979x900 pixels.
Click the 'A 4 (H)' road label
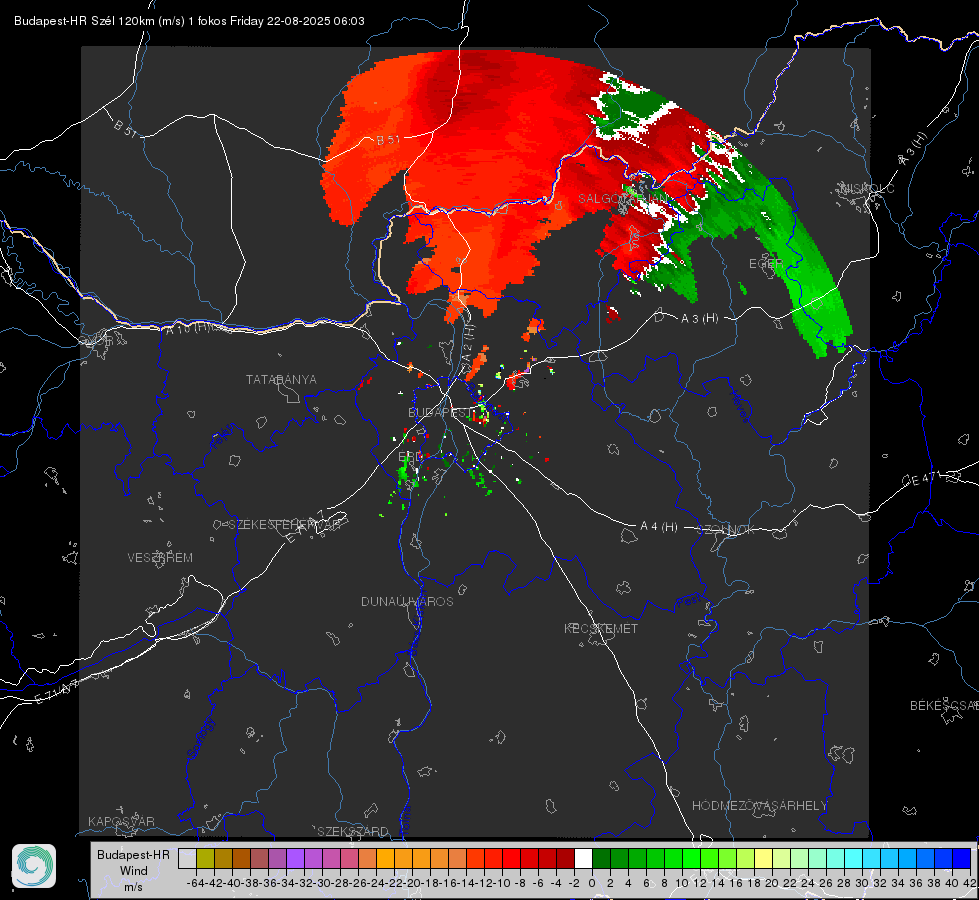point(659,527)
